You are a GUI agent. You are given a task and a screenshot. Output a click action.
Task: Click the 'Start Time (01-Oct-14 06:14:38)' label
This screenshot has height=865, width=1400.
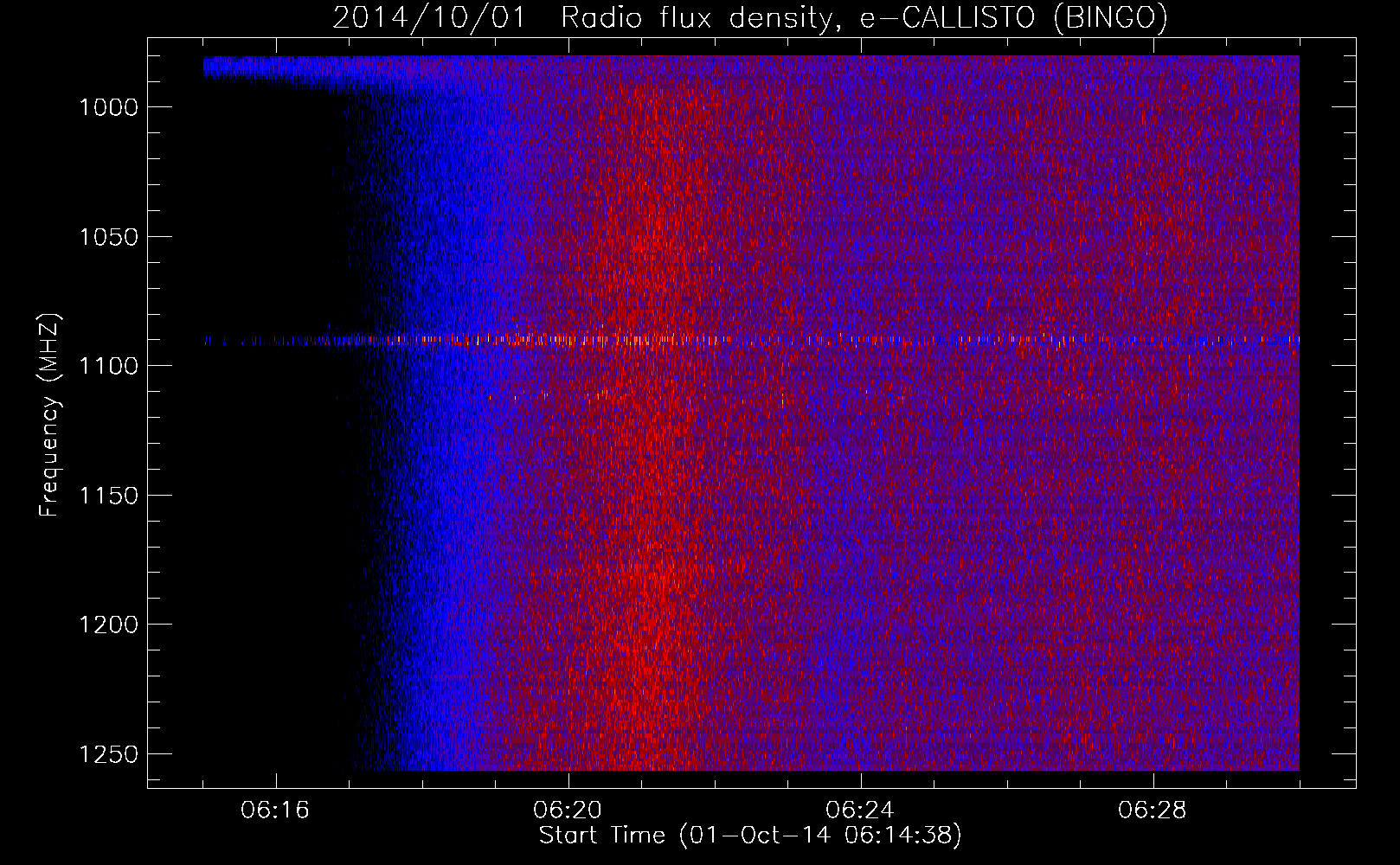[750, 836]
